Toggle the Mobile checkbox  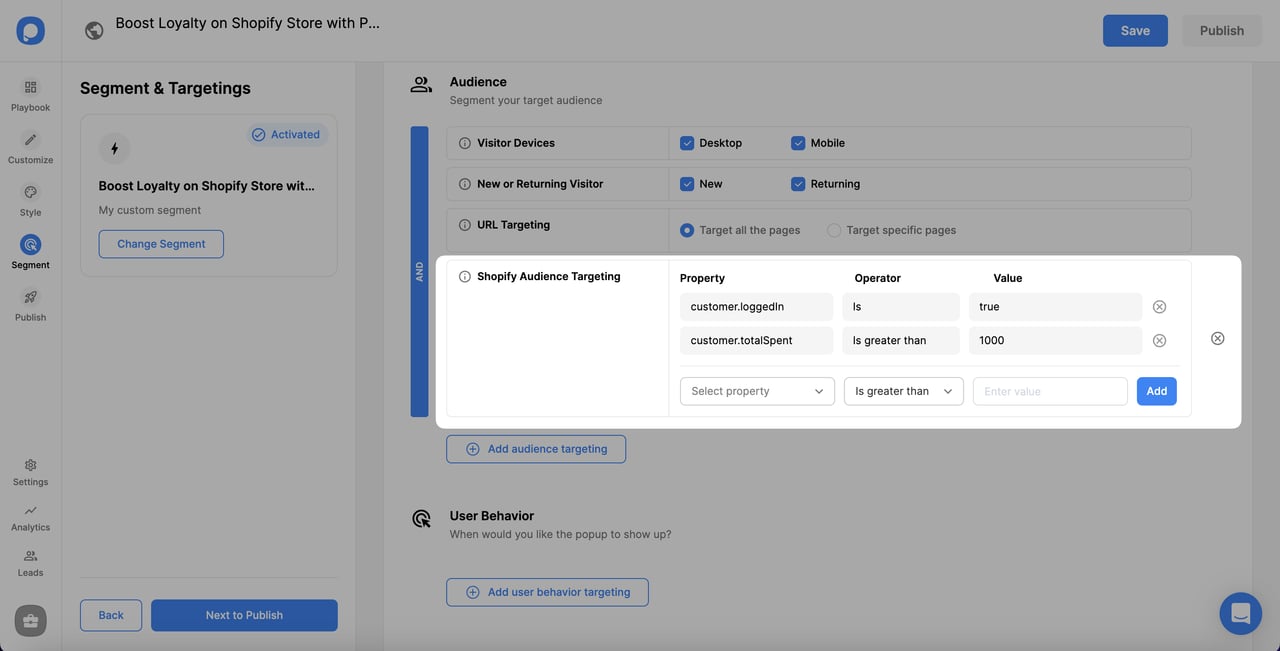coord(798,143)
